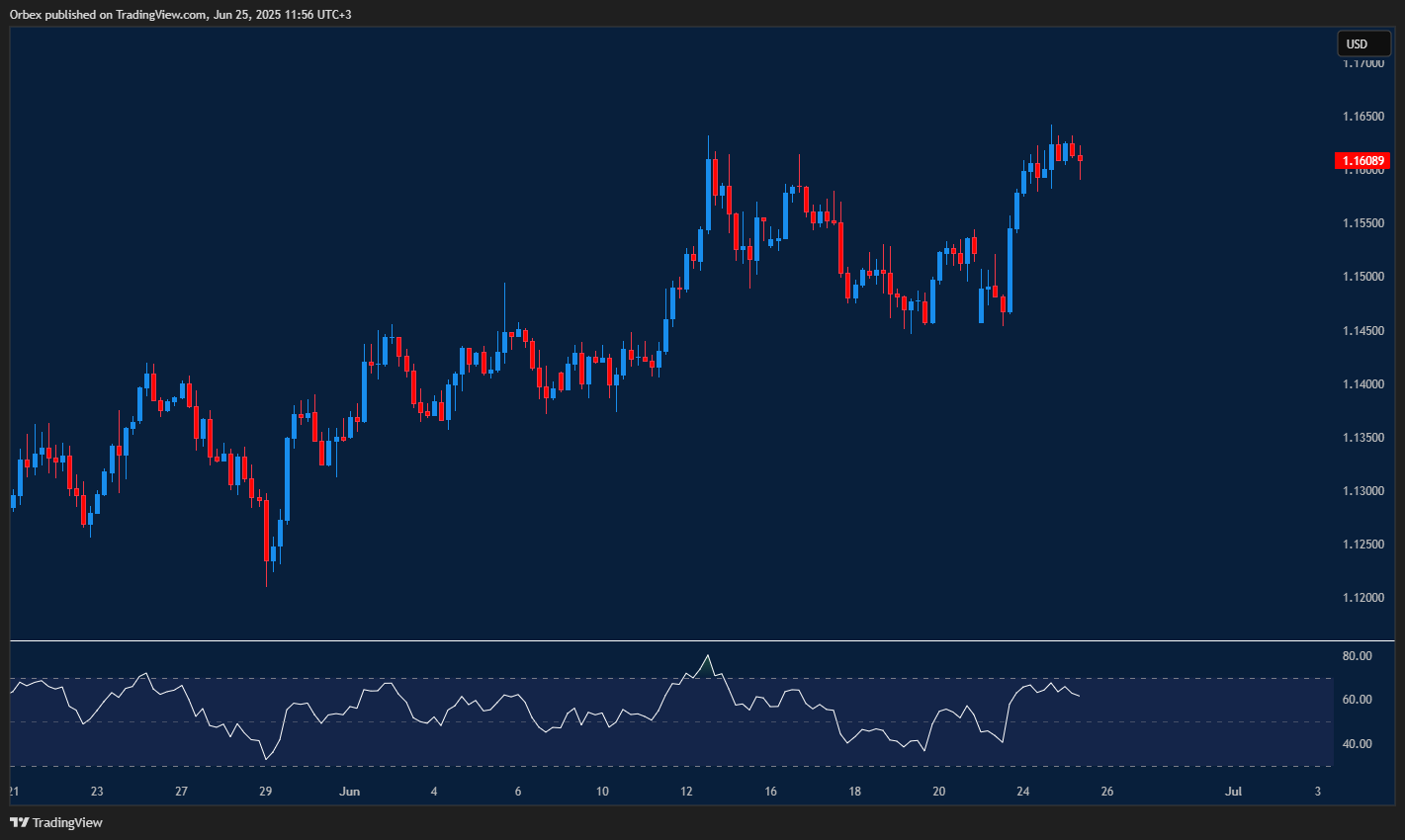Switch to the Jun section on the timeline
Image resolution: width=1405 pixels, height=840 pixels.
[x=350, y=792]
